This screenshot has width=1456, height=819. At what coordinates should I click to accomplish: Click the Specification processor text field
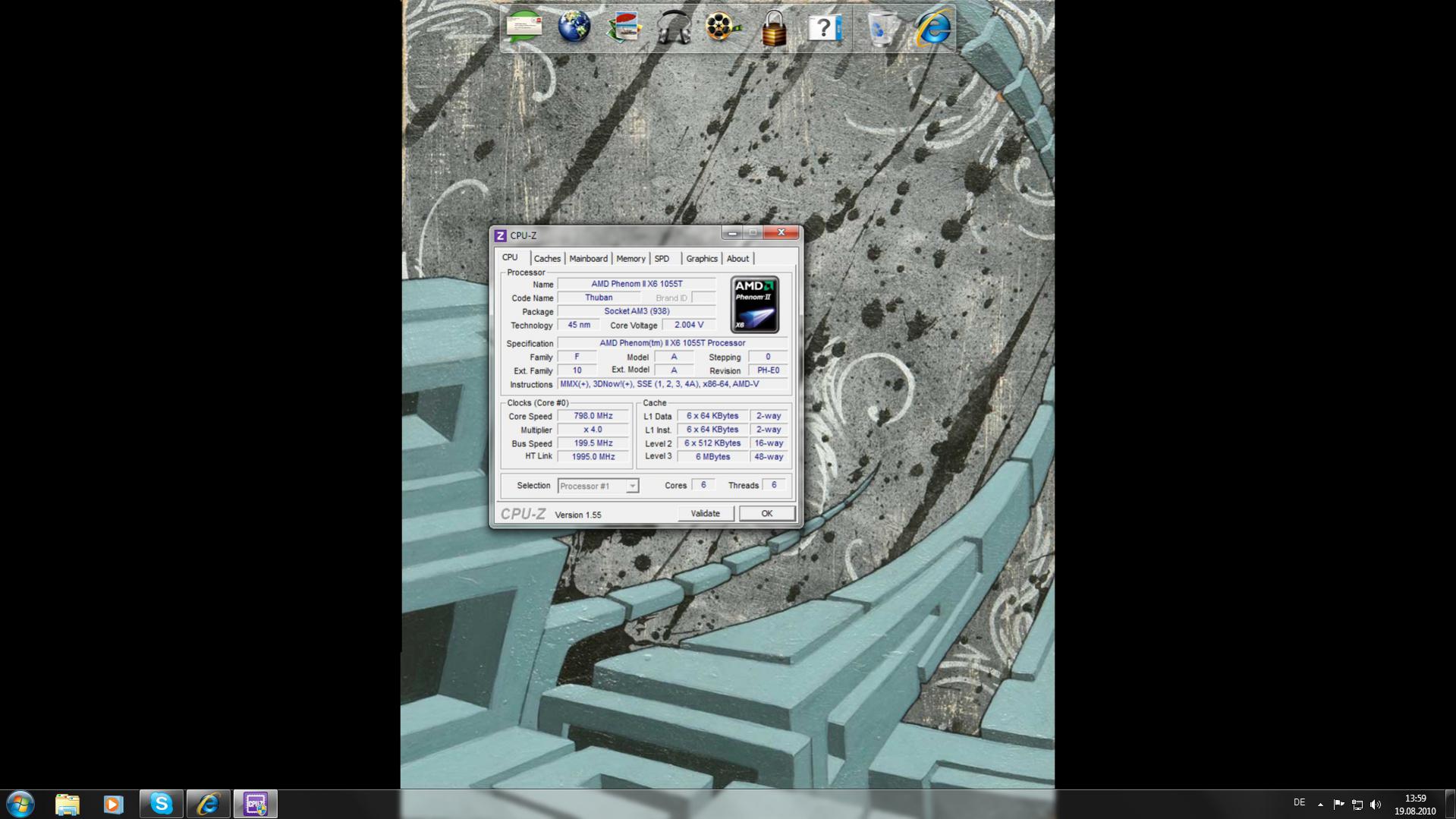[672, 343]
